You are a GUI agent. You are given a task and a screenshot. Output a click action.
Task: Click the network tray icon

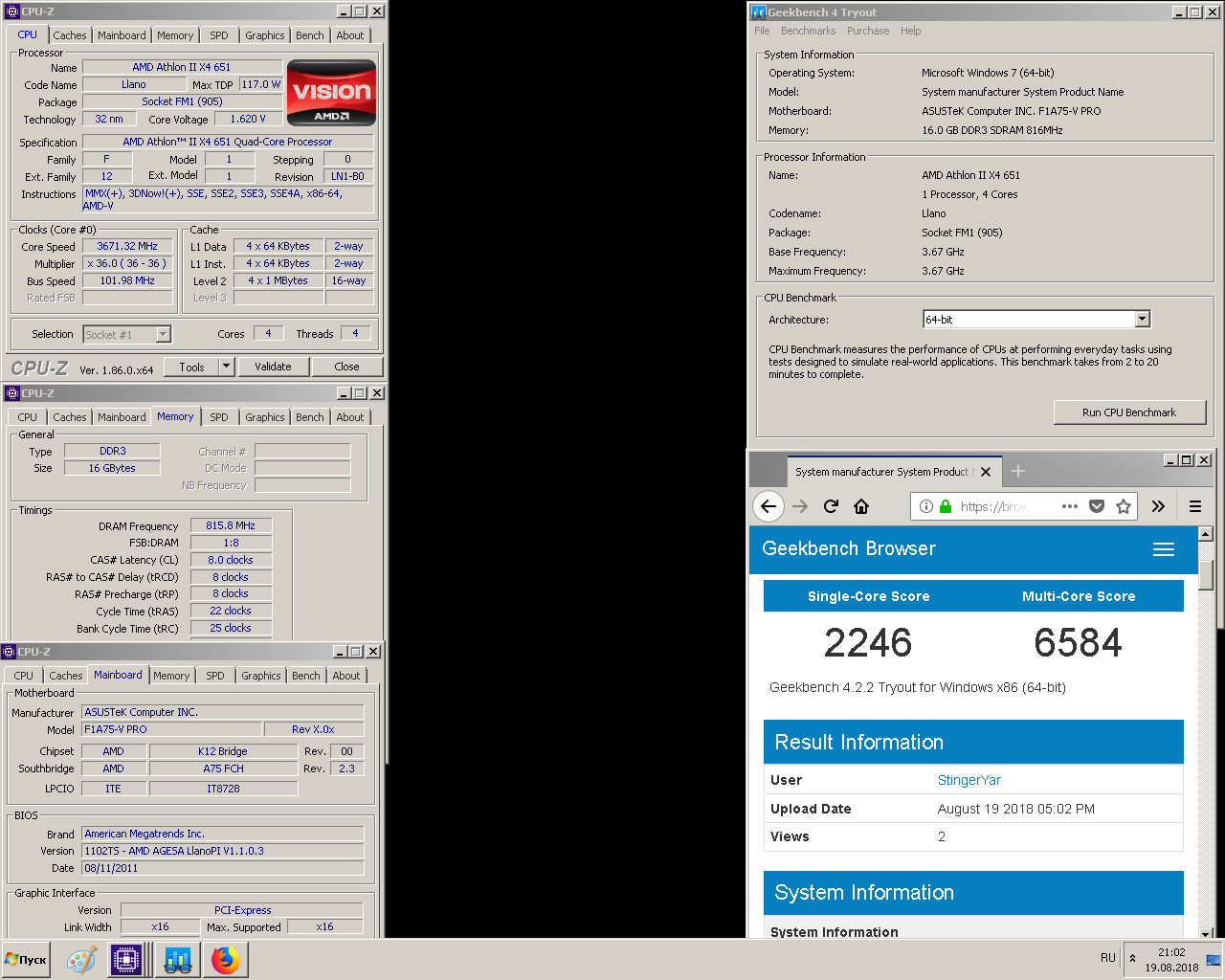pyautogui.click(x=1214, y=959)
